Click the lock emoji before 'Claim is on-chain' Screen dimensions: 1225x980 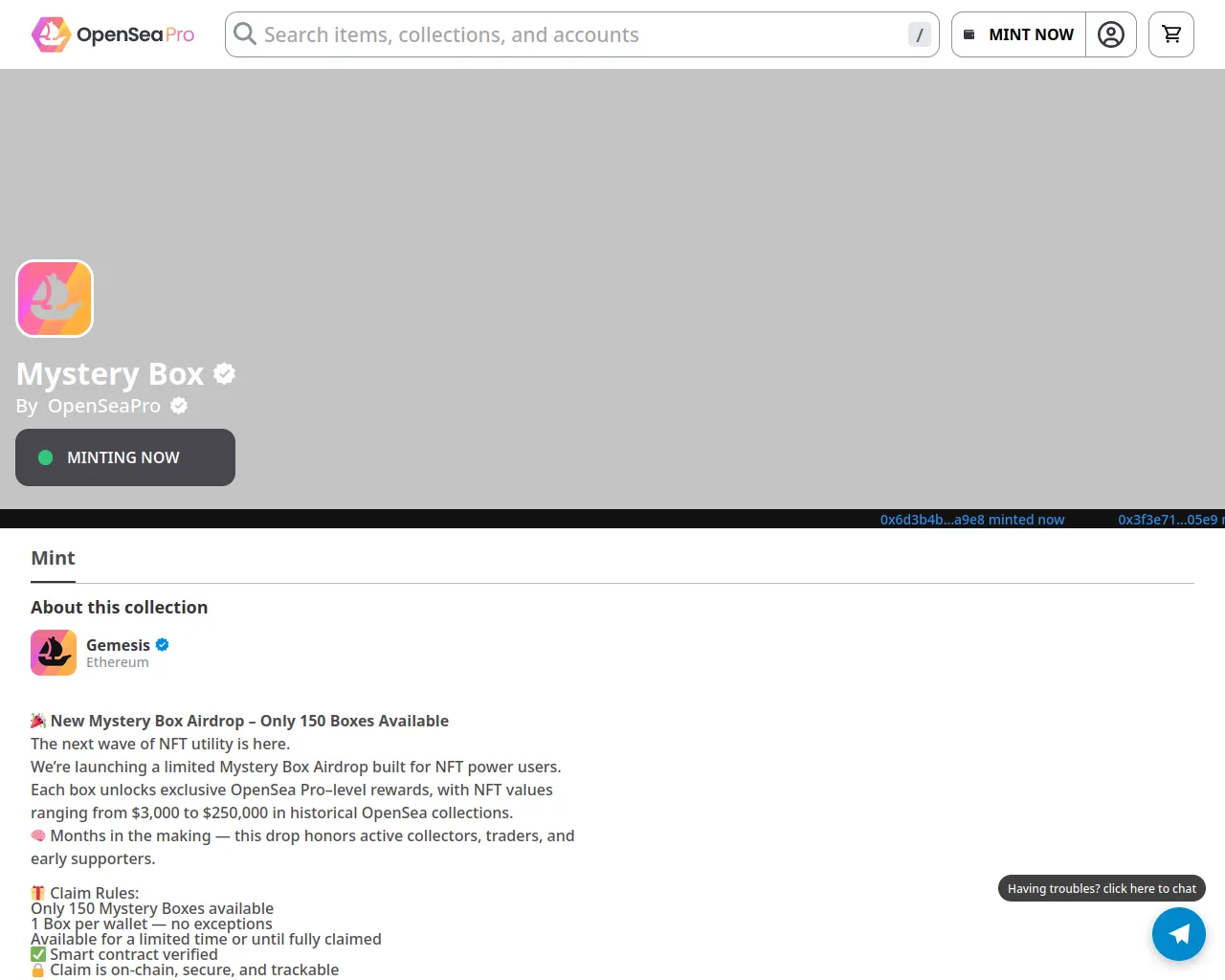coord(38,969)
